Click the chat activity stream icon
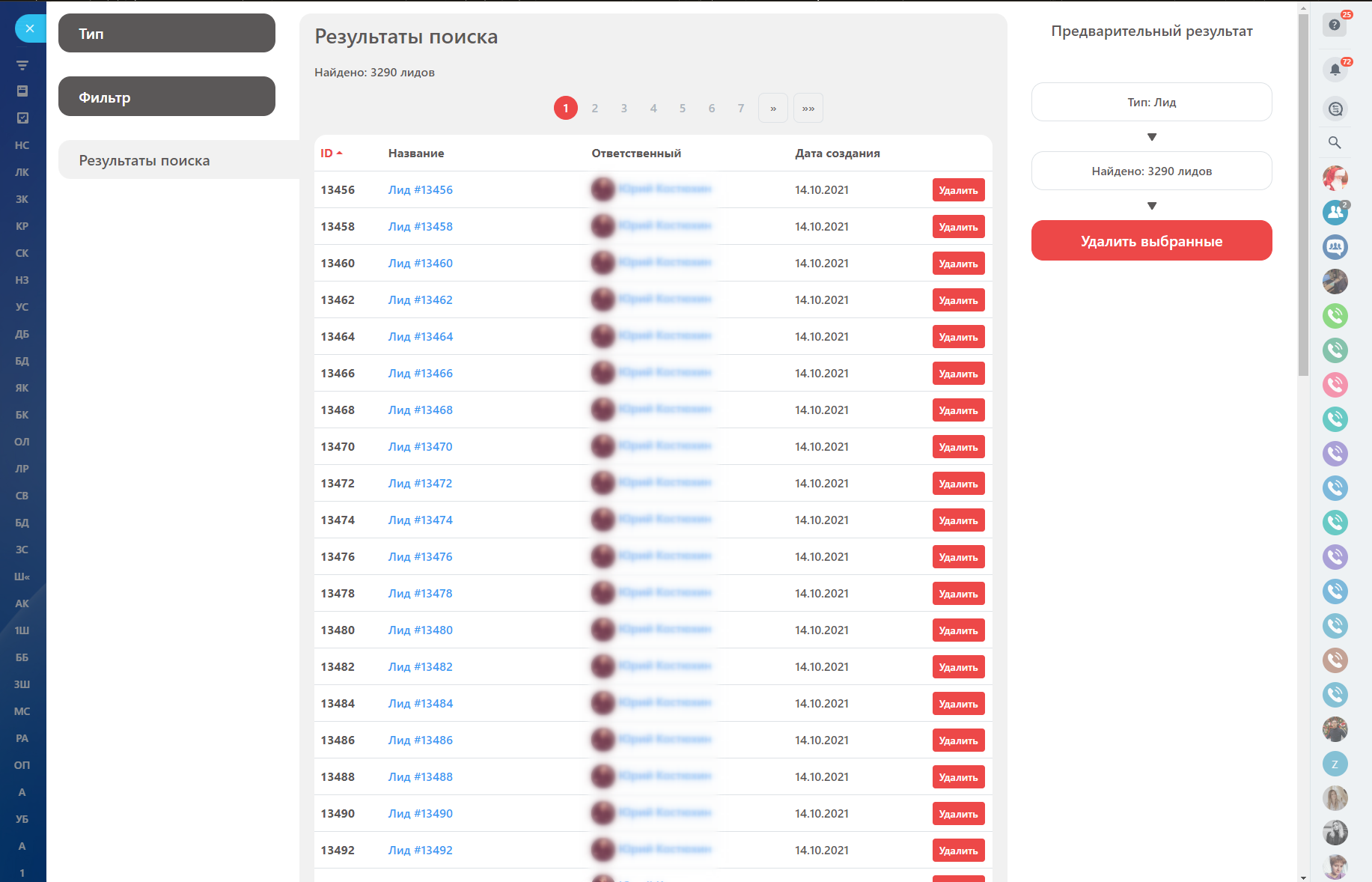 click(x=1335, y=109)
